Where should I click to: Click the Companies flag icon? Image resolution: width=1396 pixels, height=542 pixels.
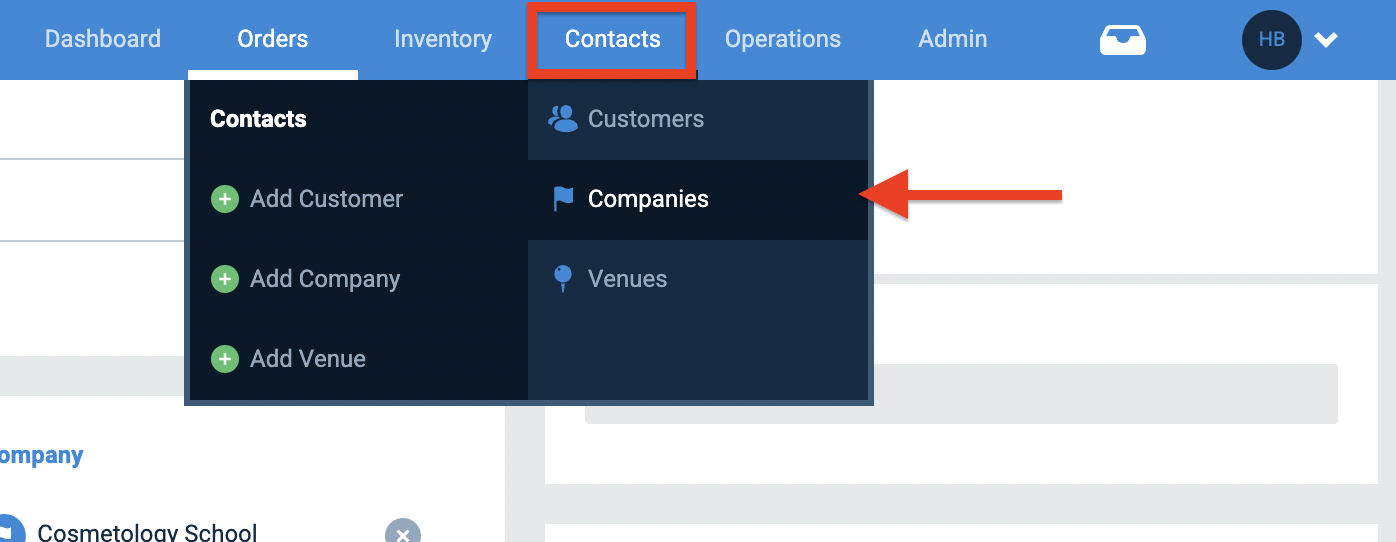point(563,199)
